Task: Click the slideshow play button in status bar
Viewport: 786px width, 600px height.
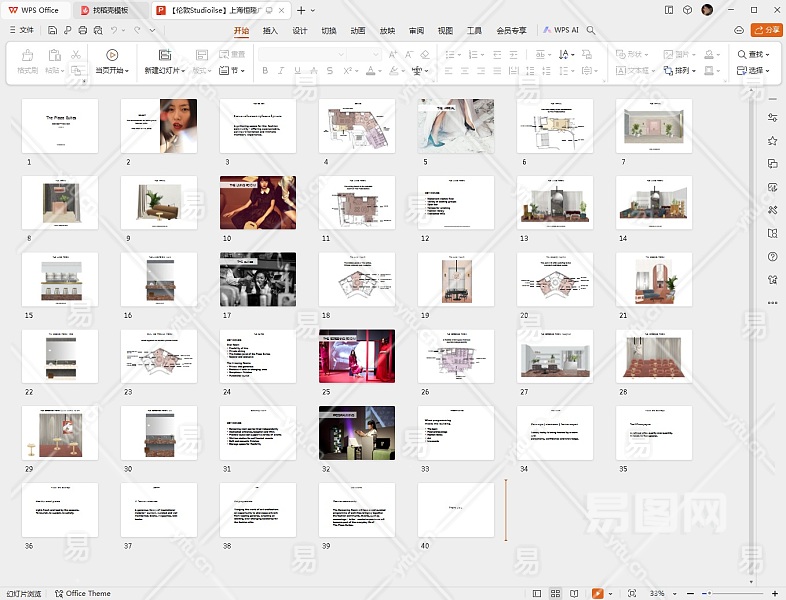Action: tap(597, 593)
